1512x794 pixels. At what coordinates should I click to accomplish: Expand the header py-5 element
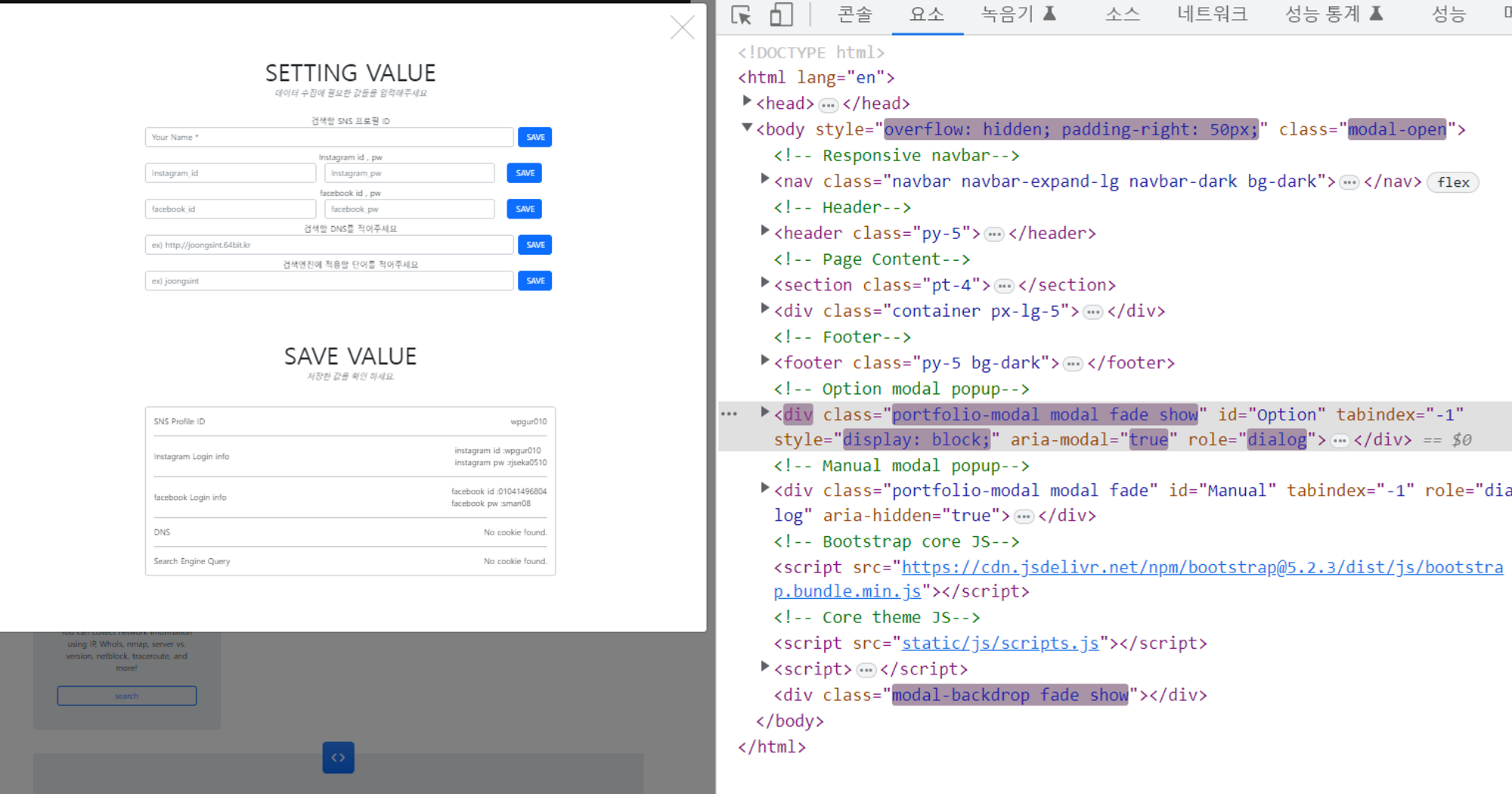[x=765, y=231]
